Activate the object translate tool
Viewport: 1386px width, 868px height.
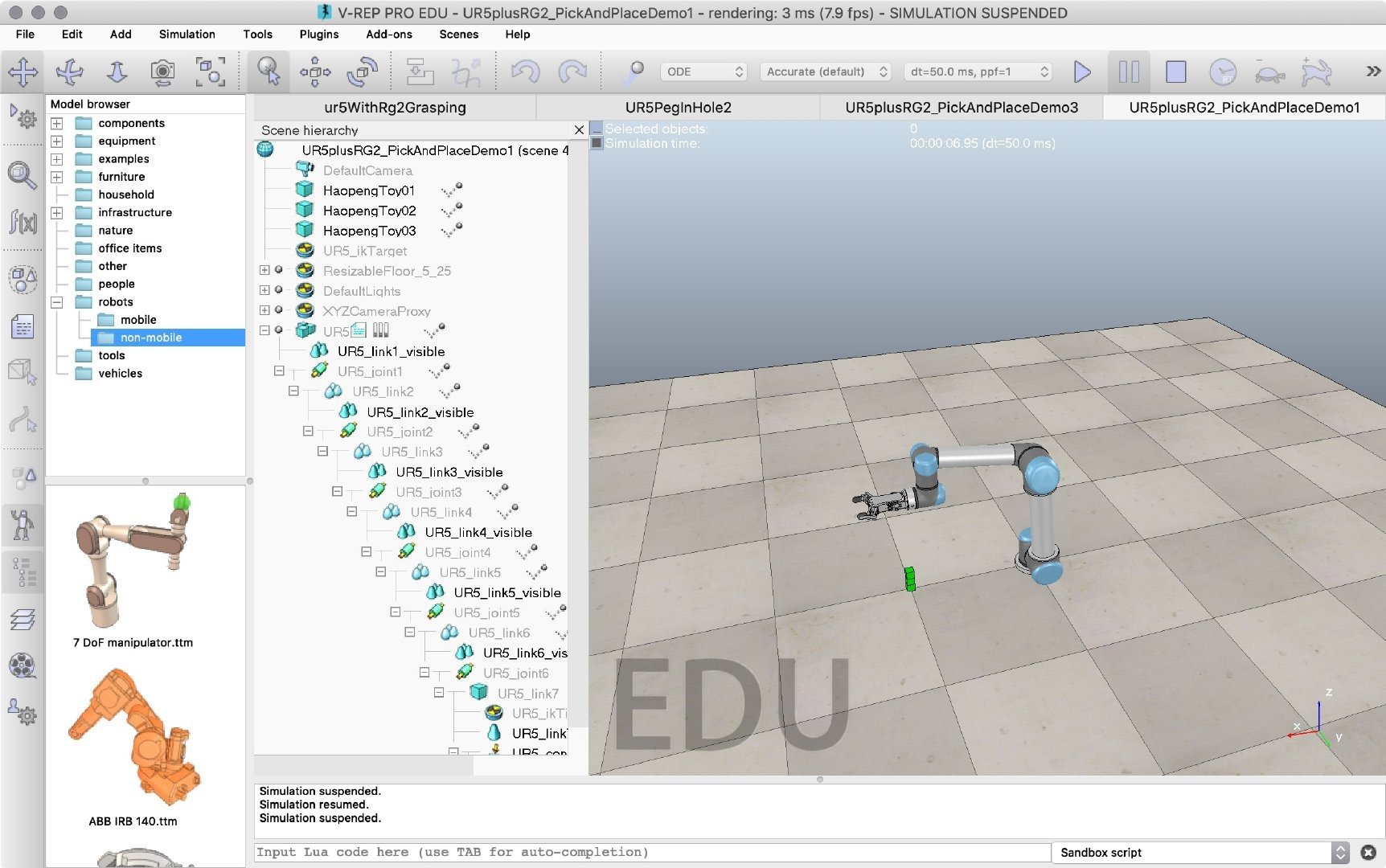pos(314,72)
